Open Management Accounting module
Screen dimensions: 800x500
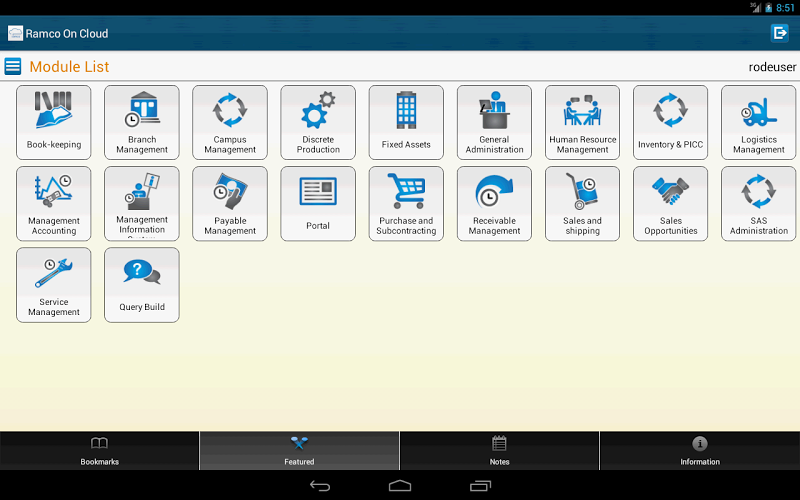[54, 204]
